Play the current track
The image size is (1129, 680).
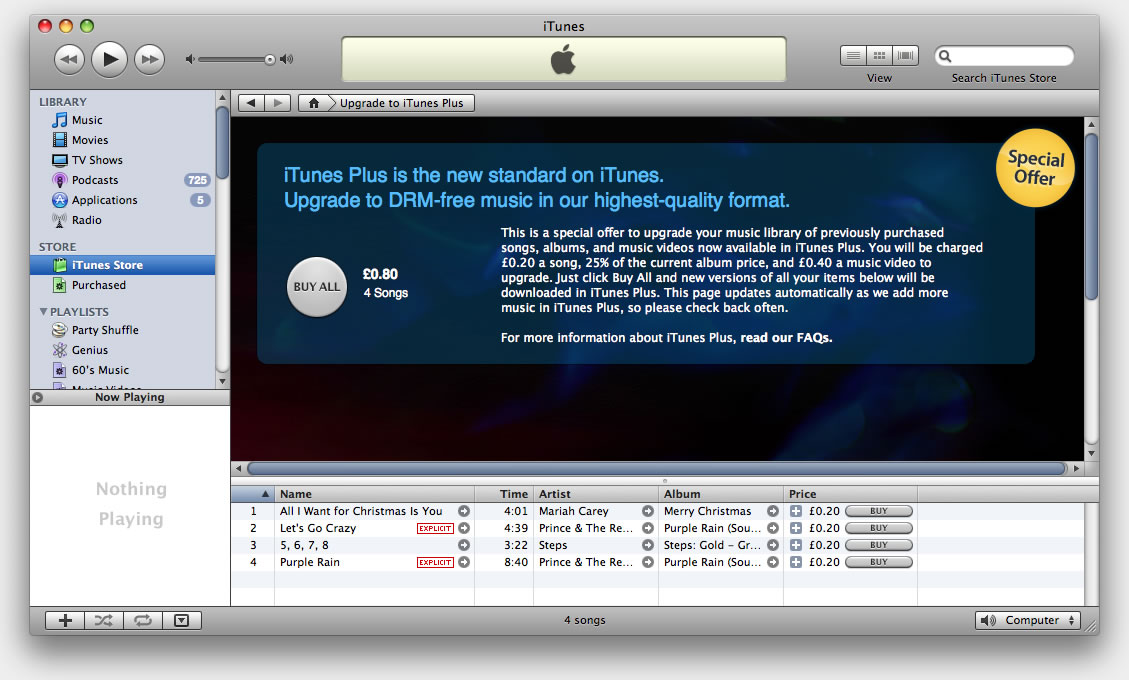[x=109, y=59]
